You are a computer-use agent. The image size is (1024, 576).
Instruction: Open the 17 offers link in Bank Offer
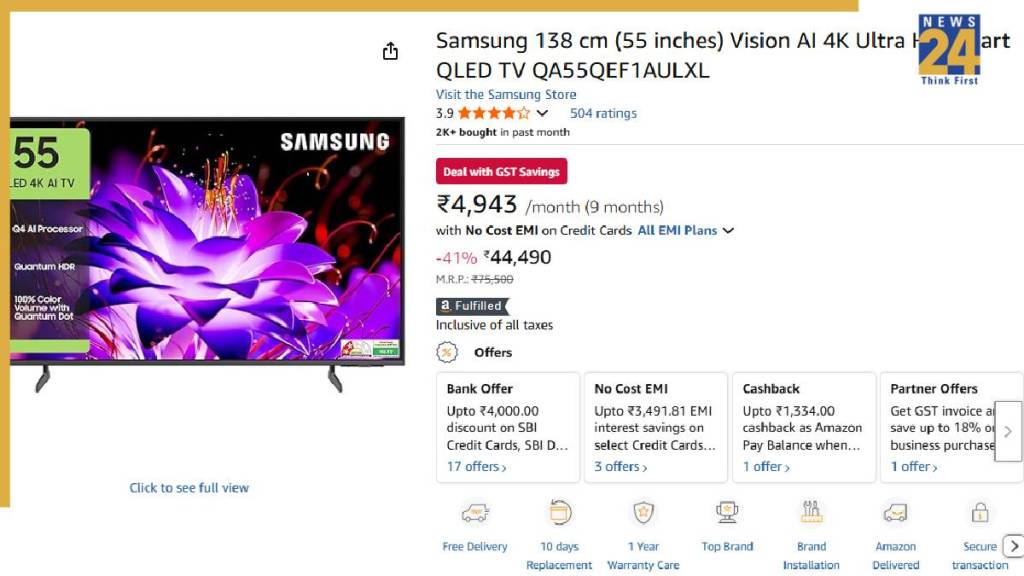477,467
